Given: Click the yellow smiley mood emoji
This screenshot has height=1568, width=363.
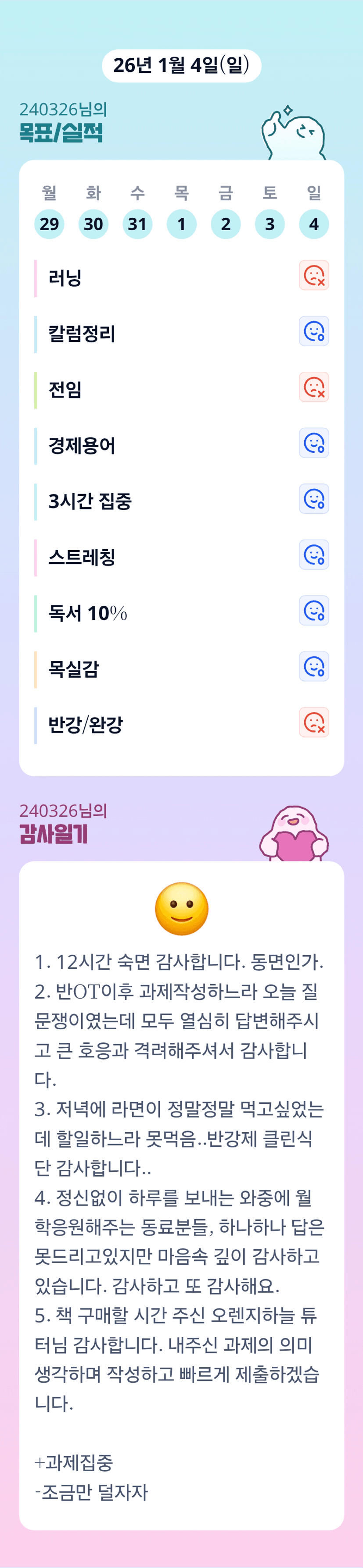Looking at the screenshot, I should click(182, 909).
